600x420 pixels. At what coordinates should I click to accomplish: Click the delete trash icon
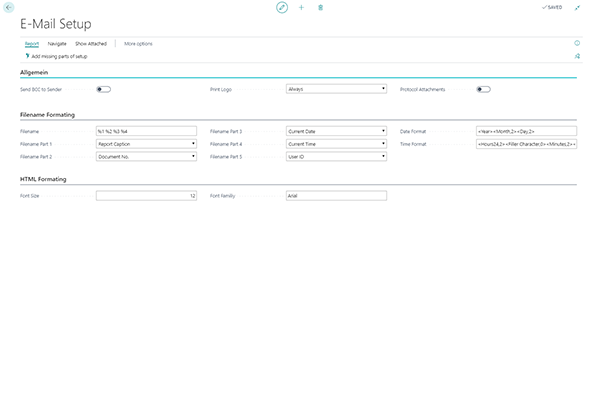tap(320, 7)
